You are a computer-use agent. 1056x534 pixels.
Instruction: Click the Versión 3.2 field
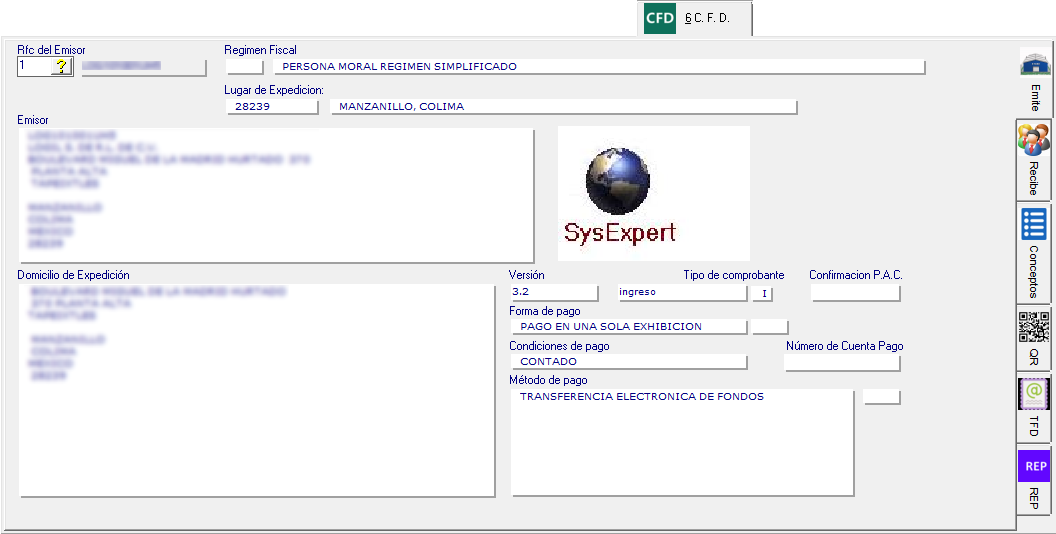(554, 292)
